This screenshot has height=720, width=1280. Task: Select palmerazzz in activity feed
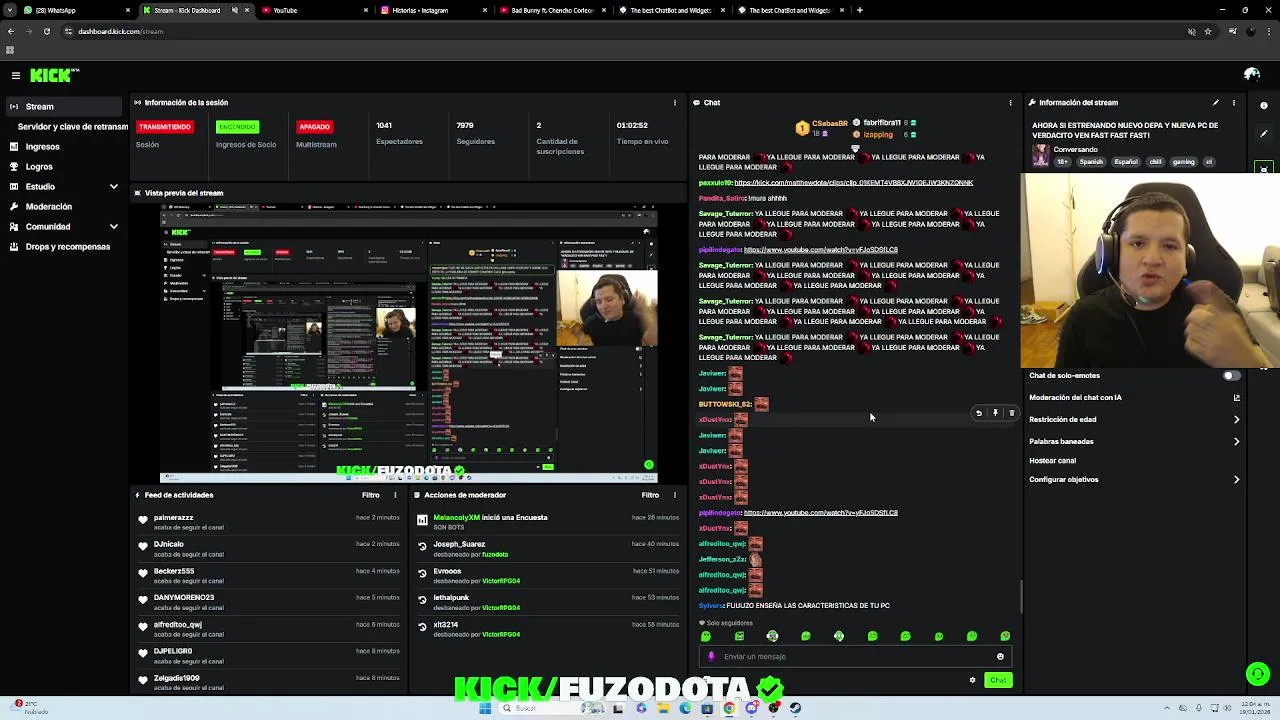tap(174, 518)
